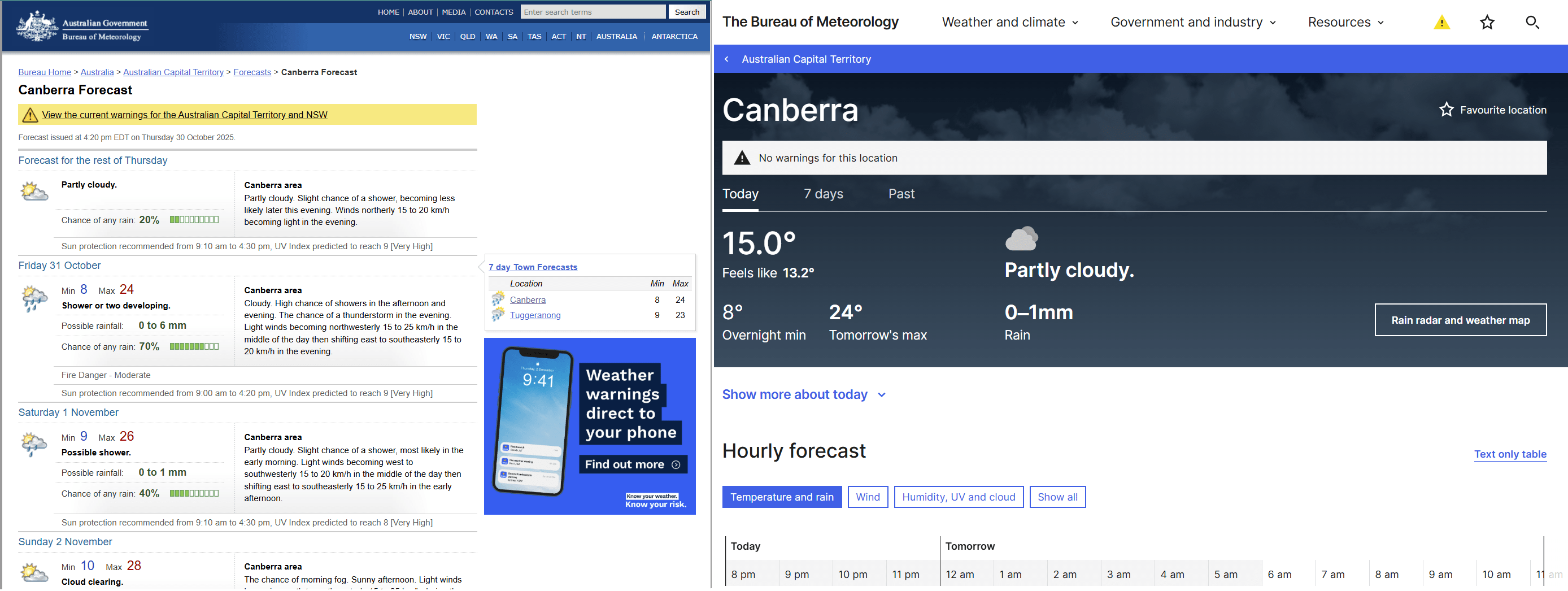Click the 20% chance of rain bar for Thursday

[x=194, y=220]
